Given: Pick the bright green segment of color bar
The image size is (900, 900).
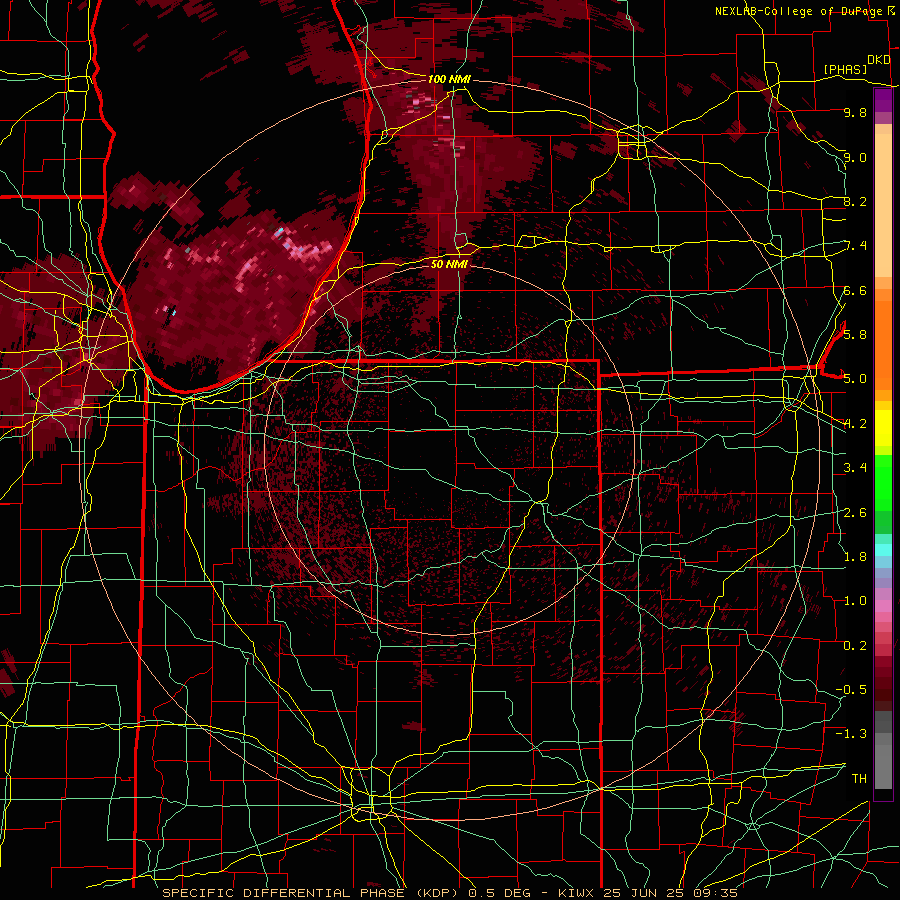Looking at the screenshot, I should click(x=883, y=482).
